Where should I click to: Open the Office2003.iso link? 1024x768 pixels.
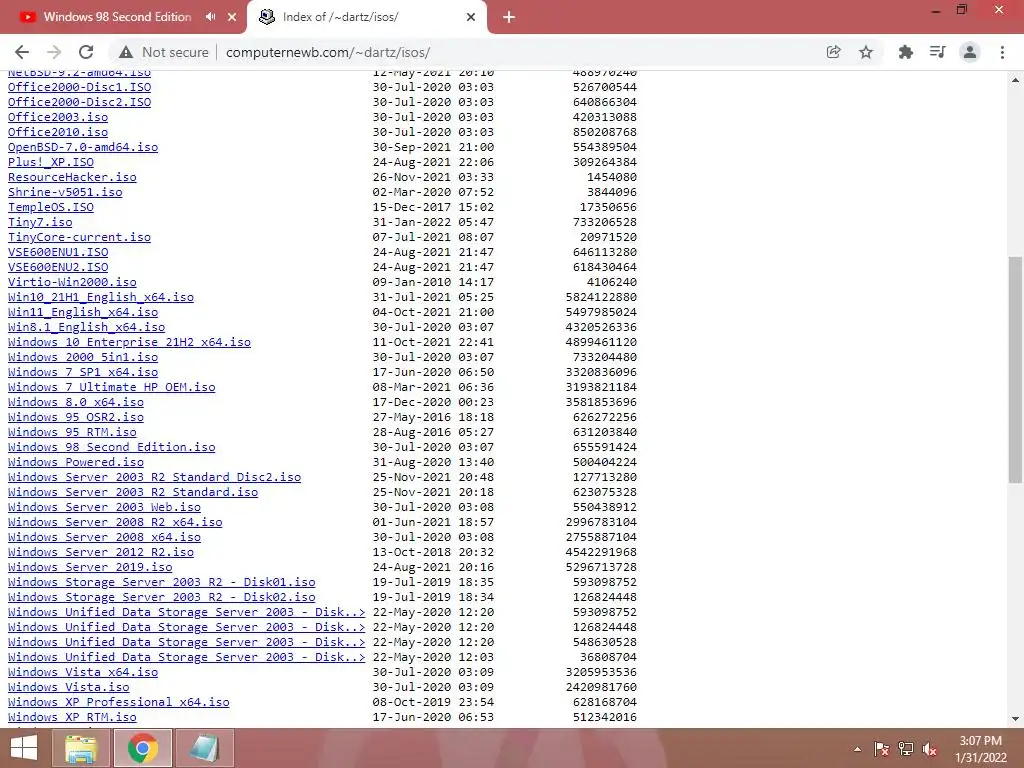[x=58, y=117]
